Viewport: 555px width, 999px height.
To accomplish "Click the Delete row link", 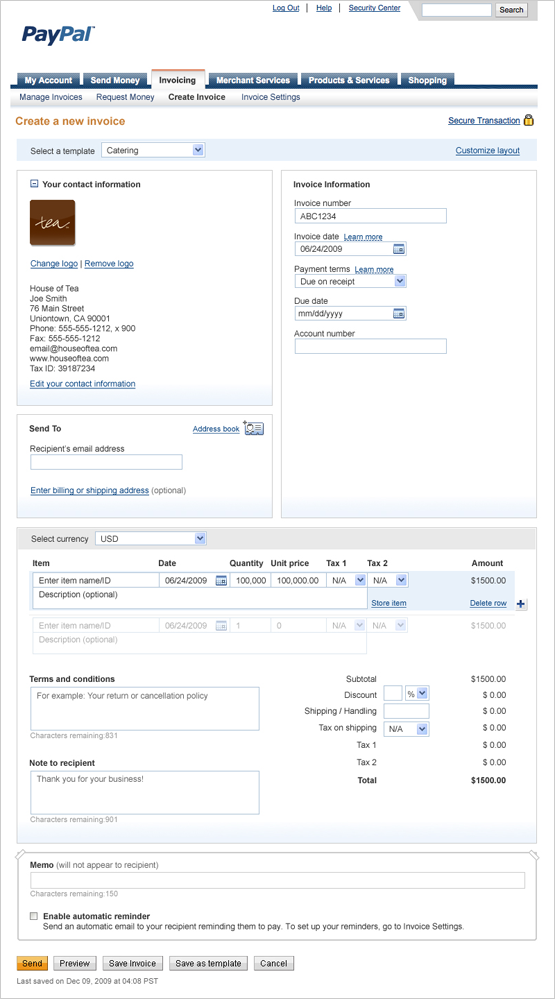I will coord(488,603).
